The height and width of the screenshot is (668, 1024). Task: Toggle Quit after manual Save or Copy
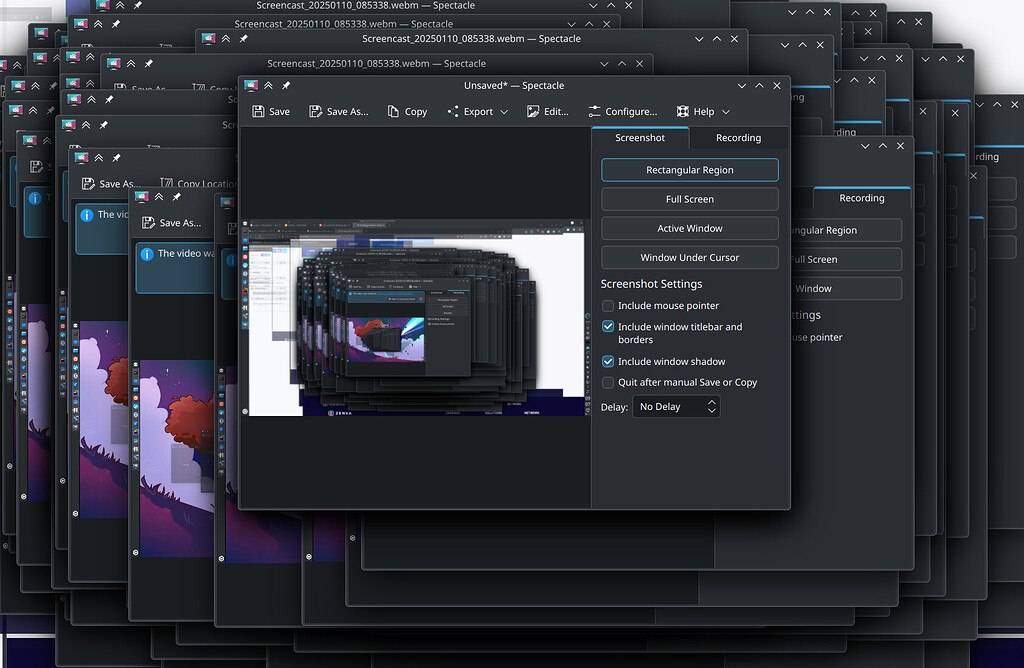point(607,382)
